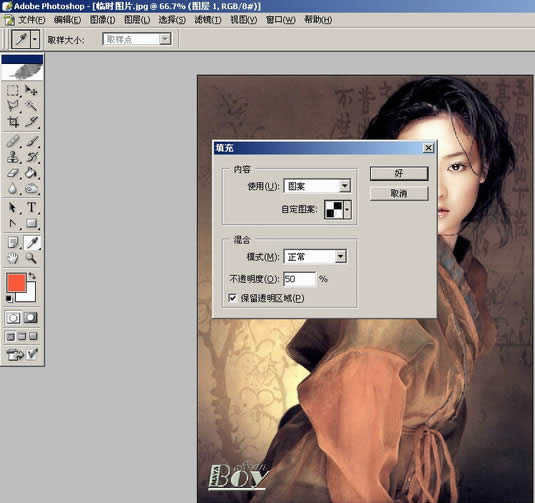535x503 pixels.
Task: Select the Blur tool
Action: 13,188
